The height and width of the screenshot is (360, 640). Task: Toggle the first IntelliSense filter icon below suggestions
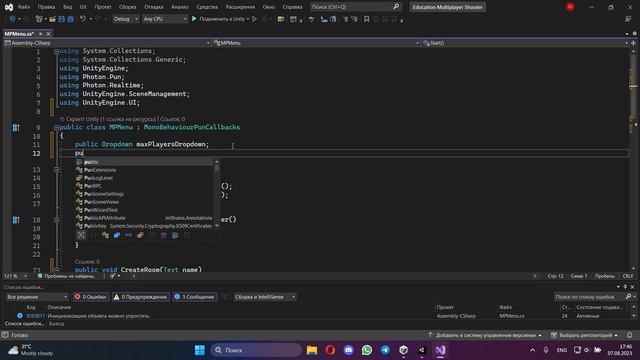pyautogui.click(x=81, y=235)
